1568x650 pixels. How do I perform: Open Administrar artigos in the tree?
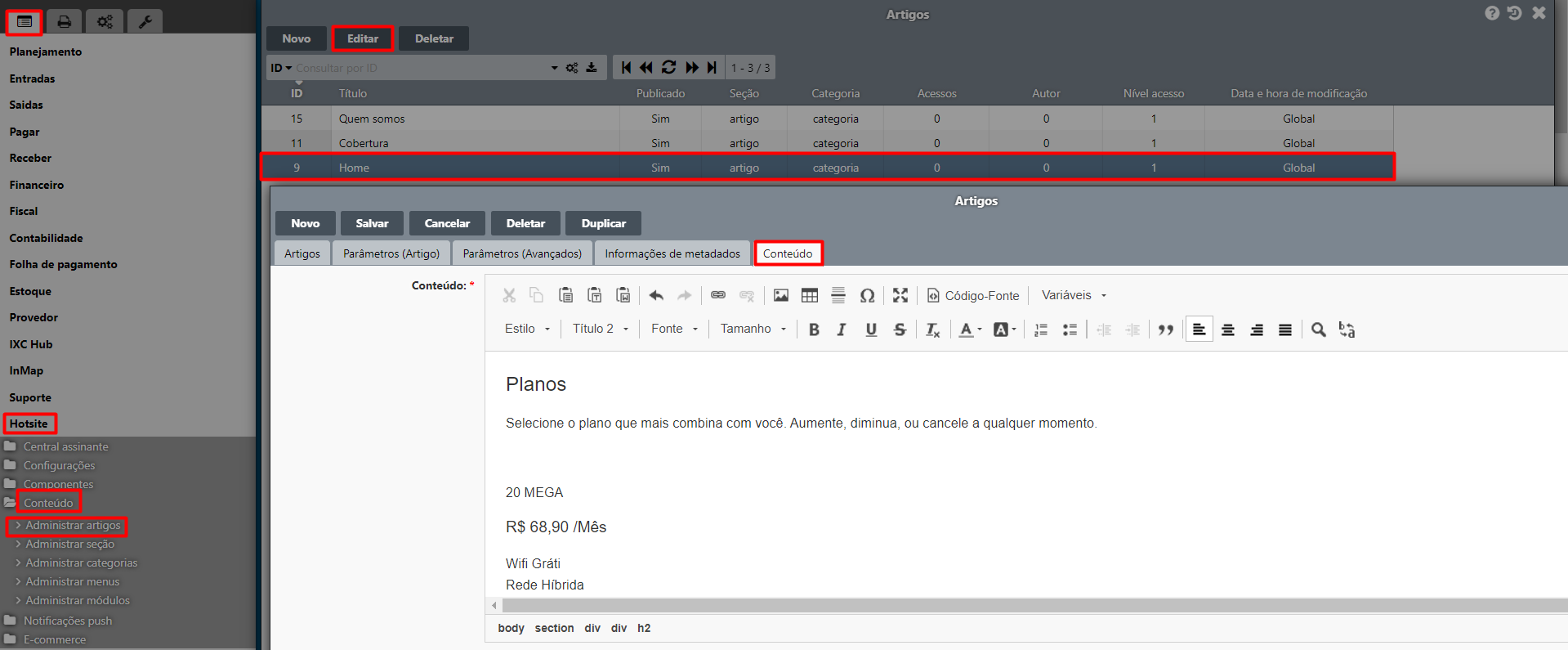click(73, 525)
